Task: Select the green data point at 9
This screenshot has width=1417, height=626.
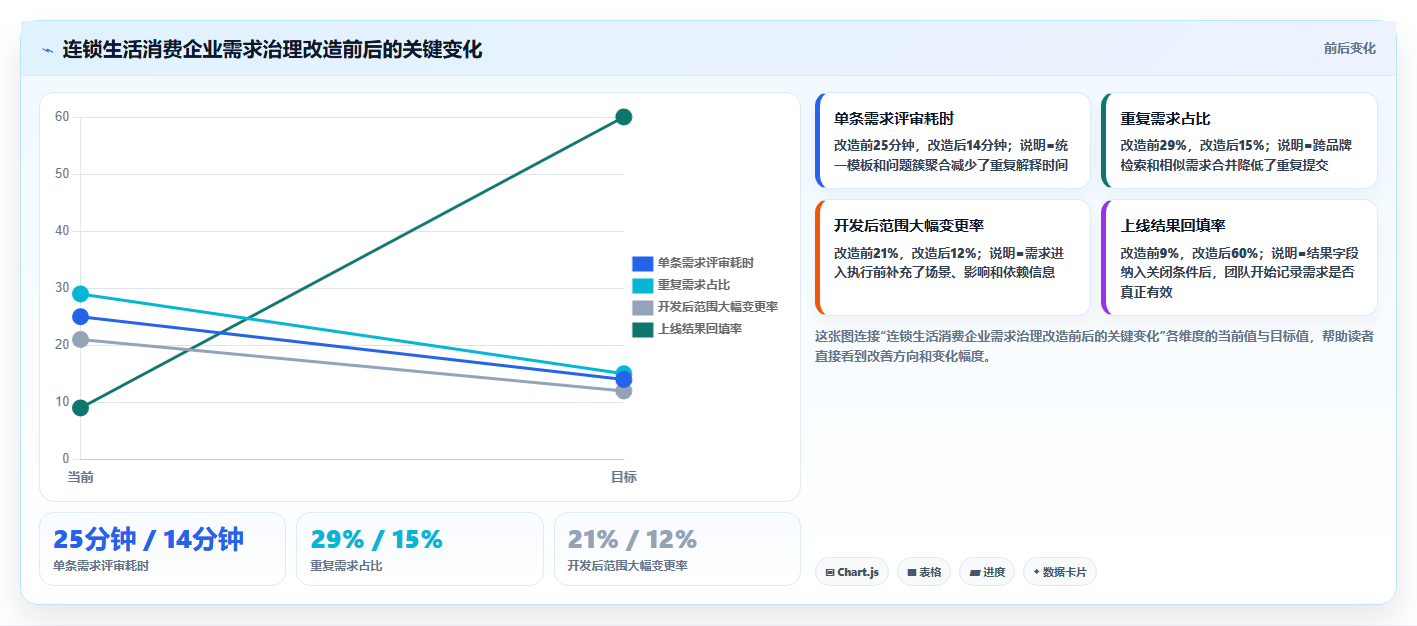Action: (x=81, y=408)
